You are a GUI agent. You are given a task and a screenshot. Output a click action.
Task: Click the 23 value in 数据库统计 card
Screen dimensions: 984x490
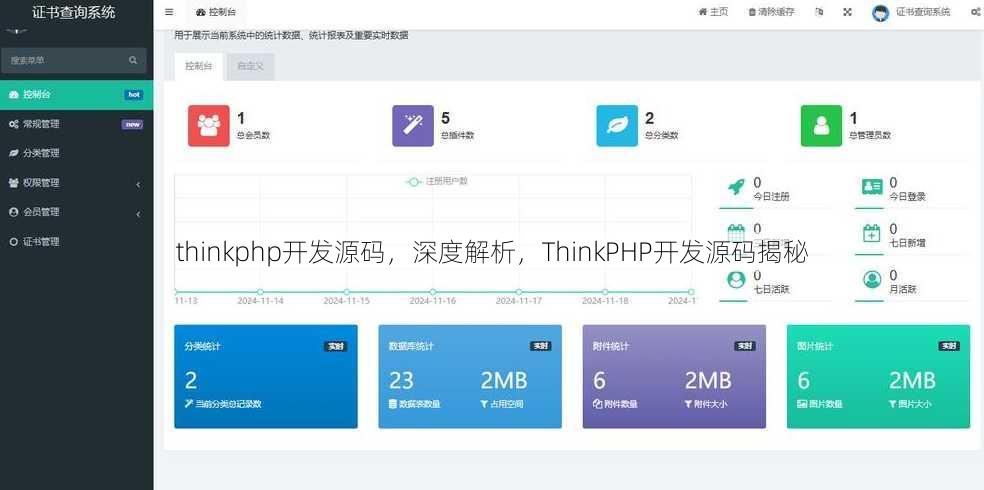coord(402,380)
